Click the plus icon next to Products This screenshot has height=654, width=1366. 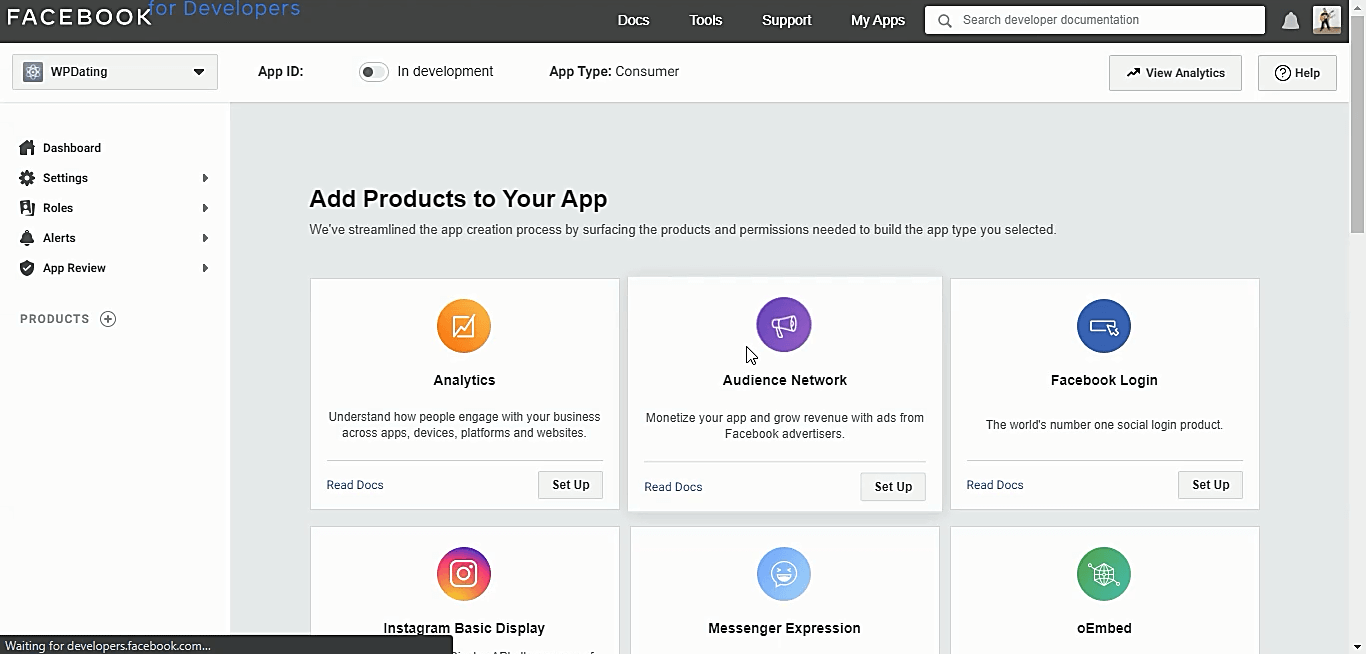click(x=108, y=319)
